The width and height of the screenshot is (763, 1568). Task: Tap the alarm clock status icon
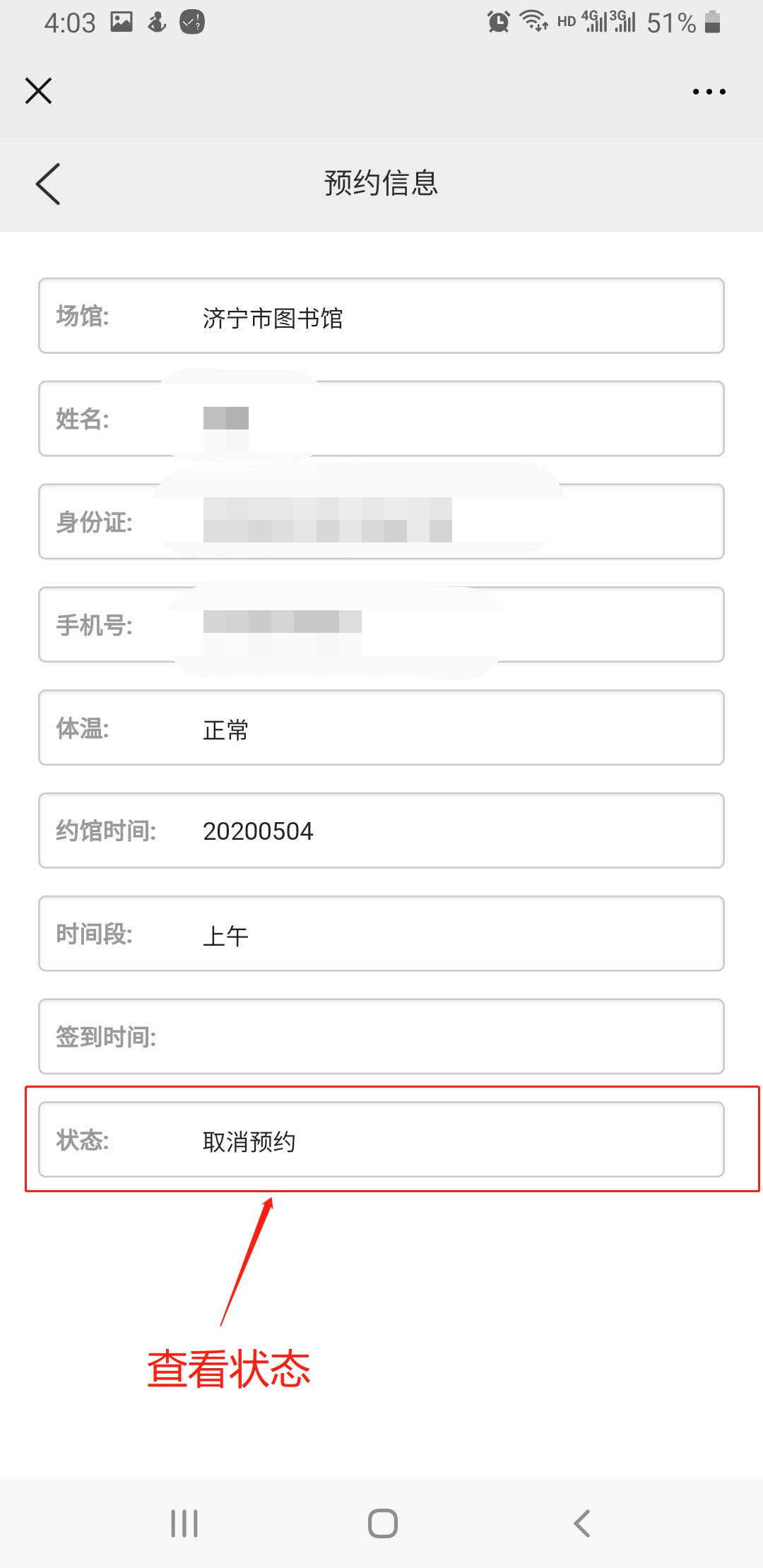coord(498,22)
